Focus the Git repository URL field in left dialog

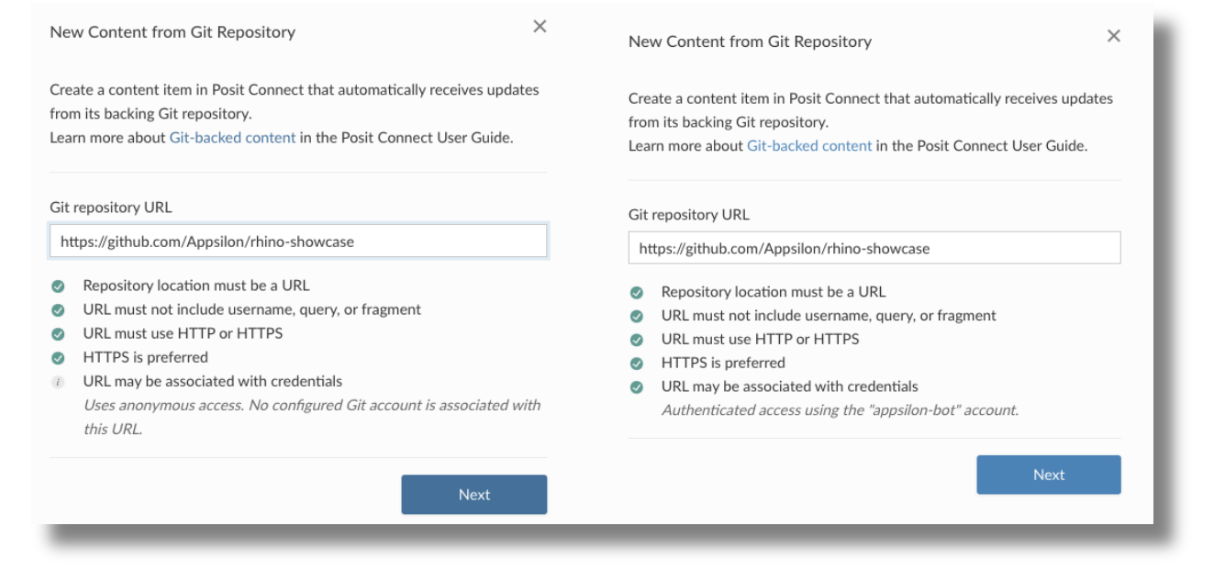click(x=298, y=241)
